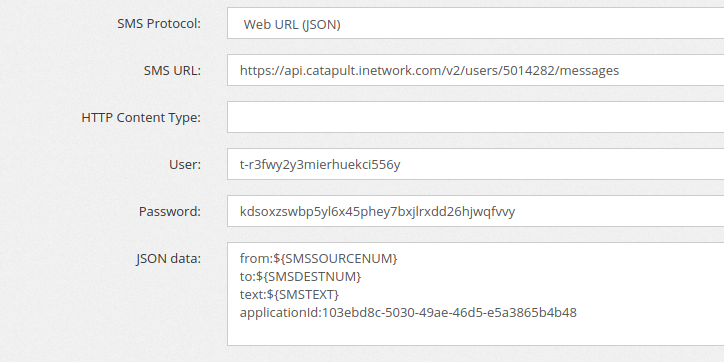The width and height of the screenshot is (724, 362).
Task: Place cursor on the from:${SMSSOURCENUM} line
Action: click(319, 258)
